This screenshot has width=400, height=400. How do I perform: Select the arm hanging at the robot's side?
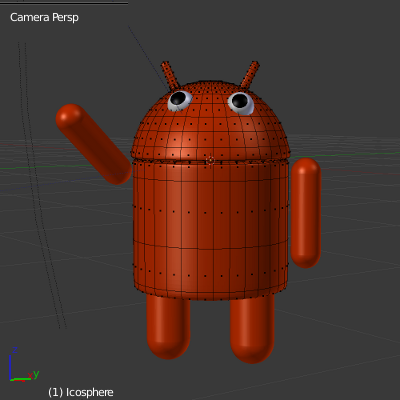(x=306, y=213)
